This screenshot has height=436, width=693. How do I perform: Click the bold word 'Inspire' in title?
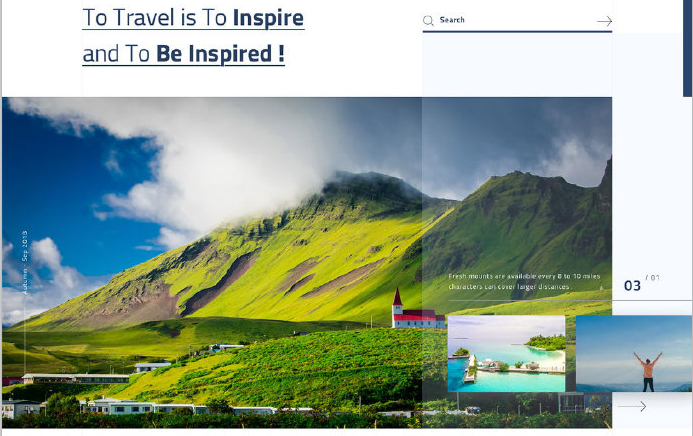(x=268, y=19)
